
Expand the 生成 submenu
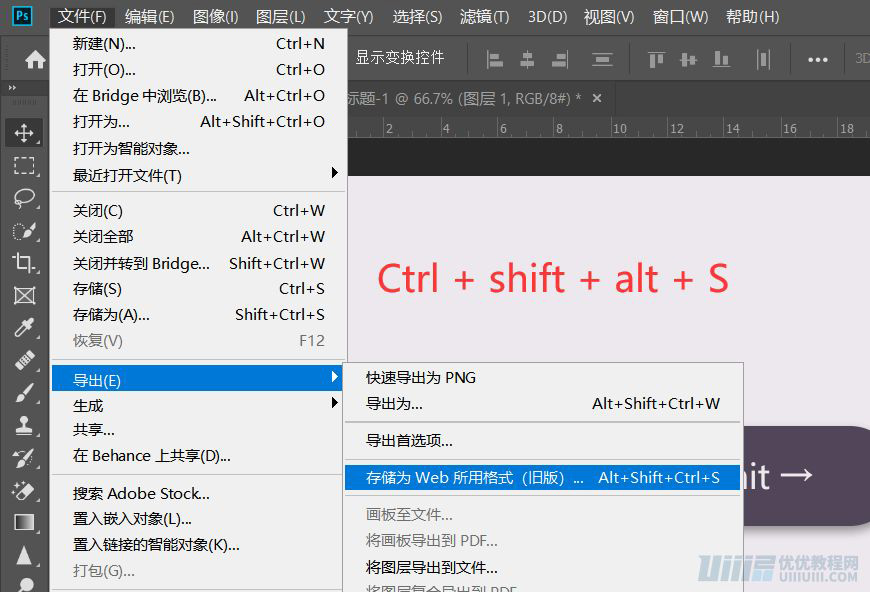click(150, 405)
